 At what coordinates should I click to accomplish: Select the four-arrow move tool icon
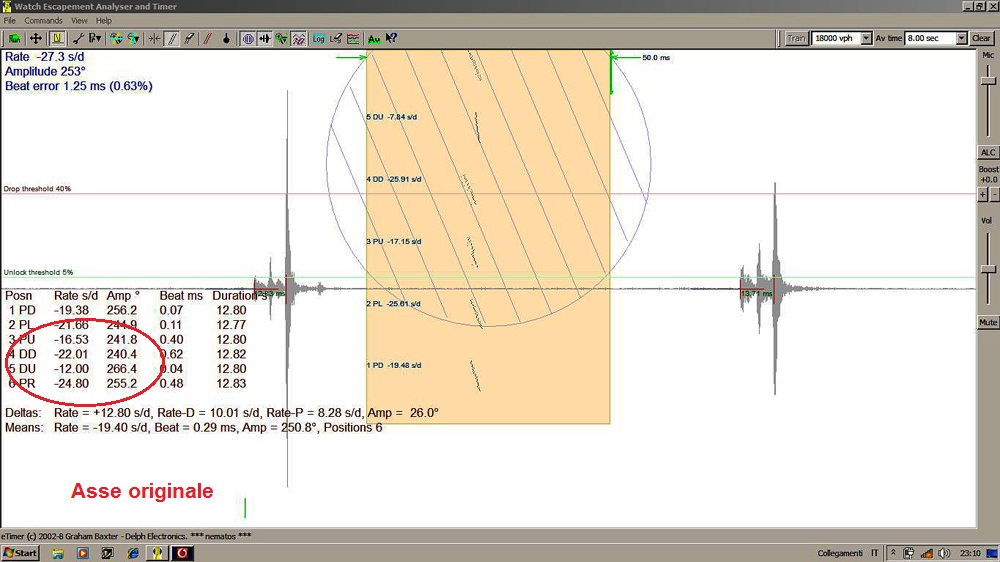click(35, 38)
